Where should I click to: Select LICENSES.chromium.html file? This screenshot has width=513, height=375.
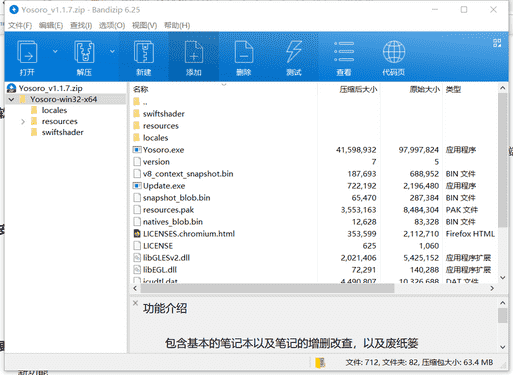pos(189,234)
